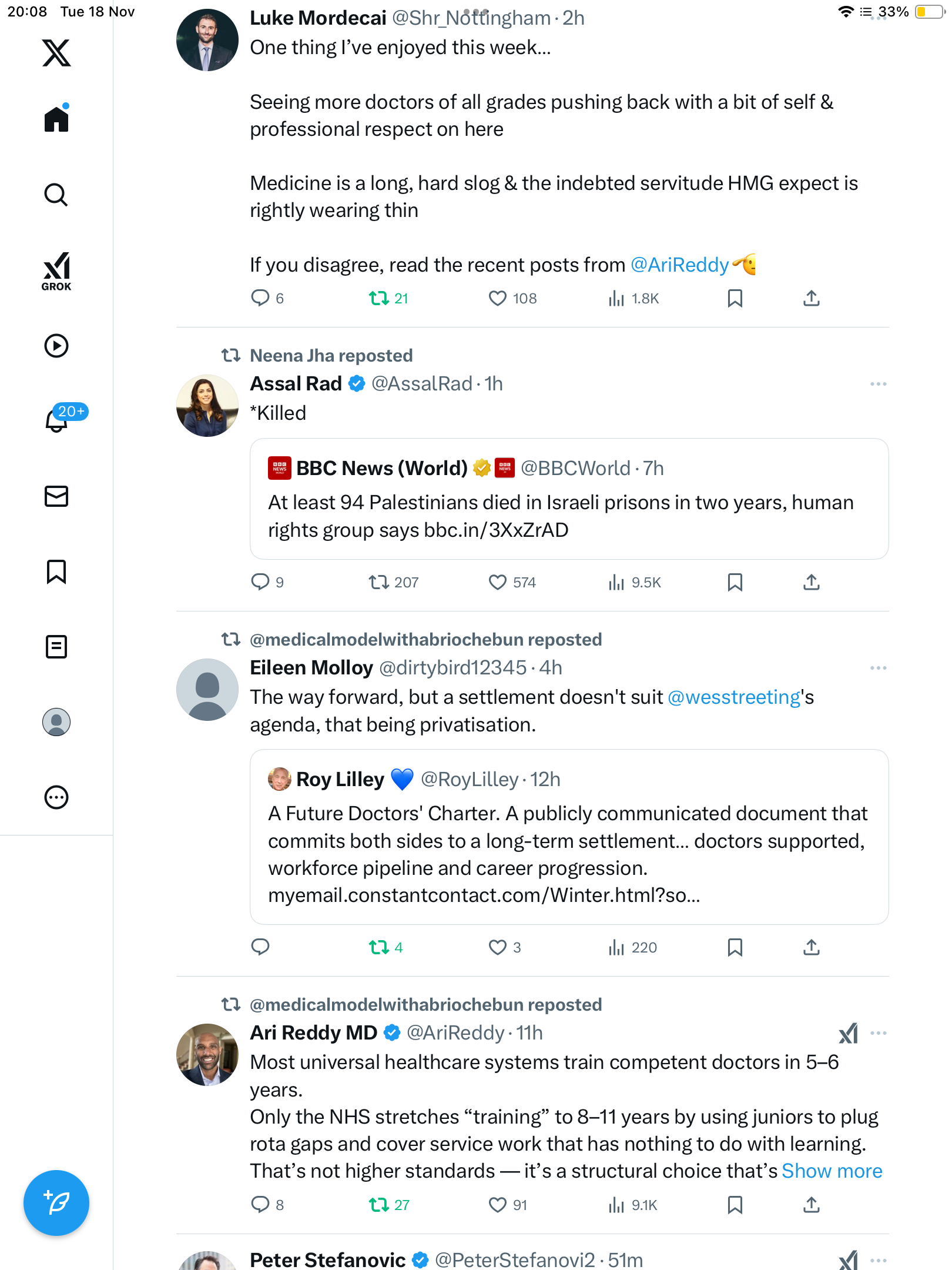952x1270 pixels.
Task: Go to the Home timeline
Action: 56,119
